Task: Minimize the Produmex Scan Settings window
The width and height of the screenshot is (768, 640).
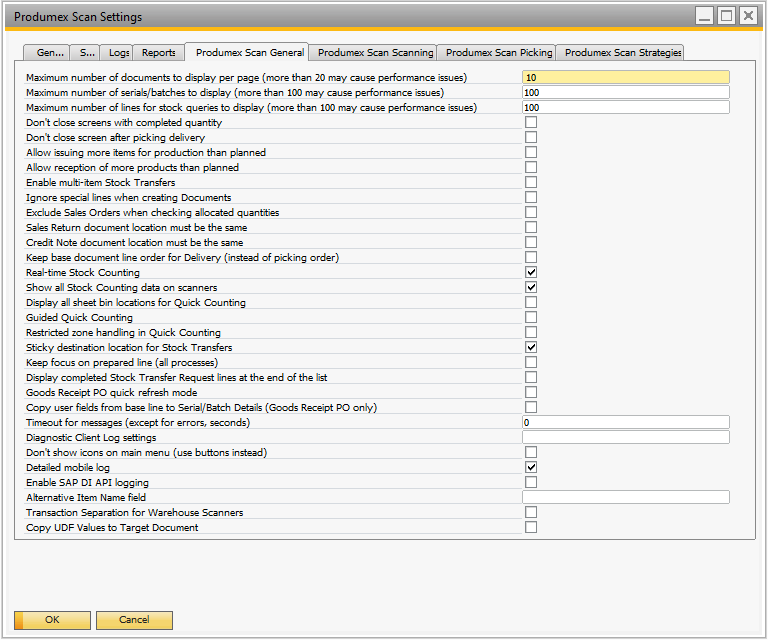Action: coord(705,16)
